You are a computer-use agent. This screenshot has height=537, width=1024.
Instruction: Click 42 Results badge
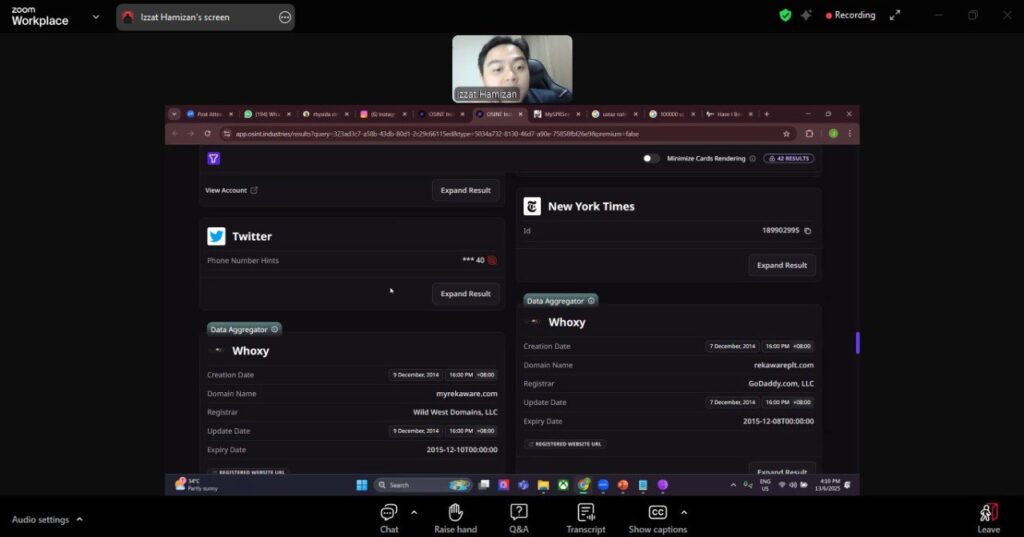coord(789,158)
